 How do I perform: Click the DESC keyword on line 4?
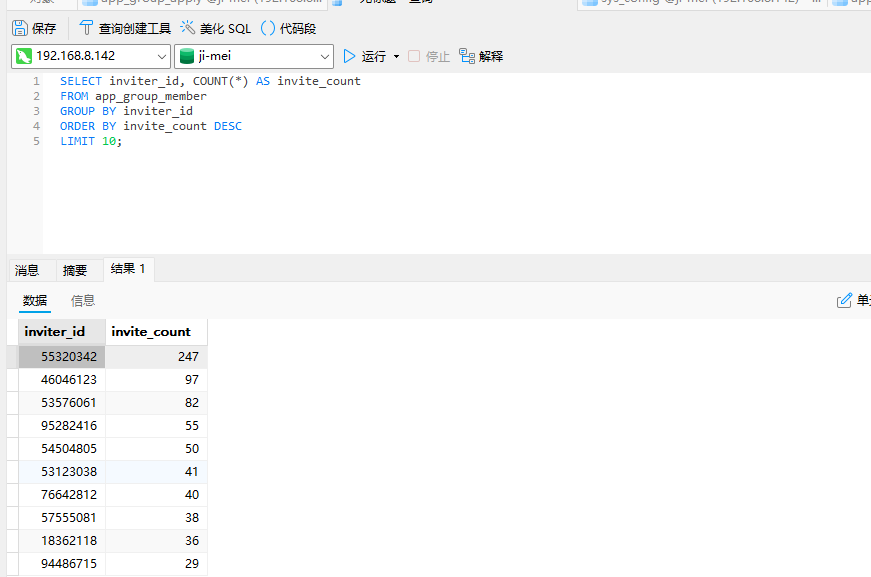pos(228,126)
